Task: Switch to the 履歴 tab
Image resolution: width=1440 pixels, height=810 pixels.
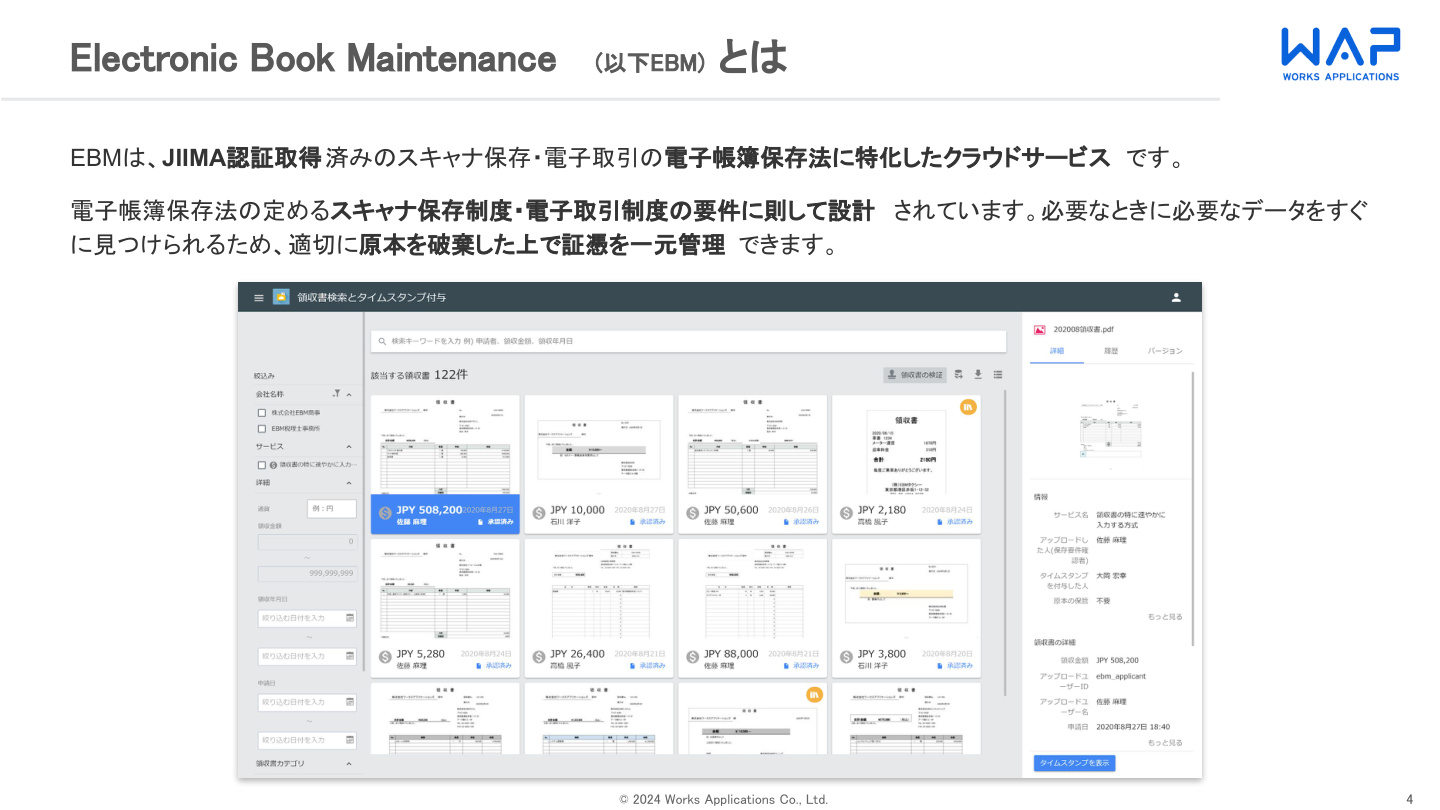Action: click(x=1112, y=350)
